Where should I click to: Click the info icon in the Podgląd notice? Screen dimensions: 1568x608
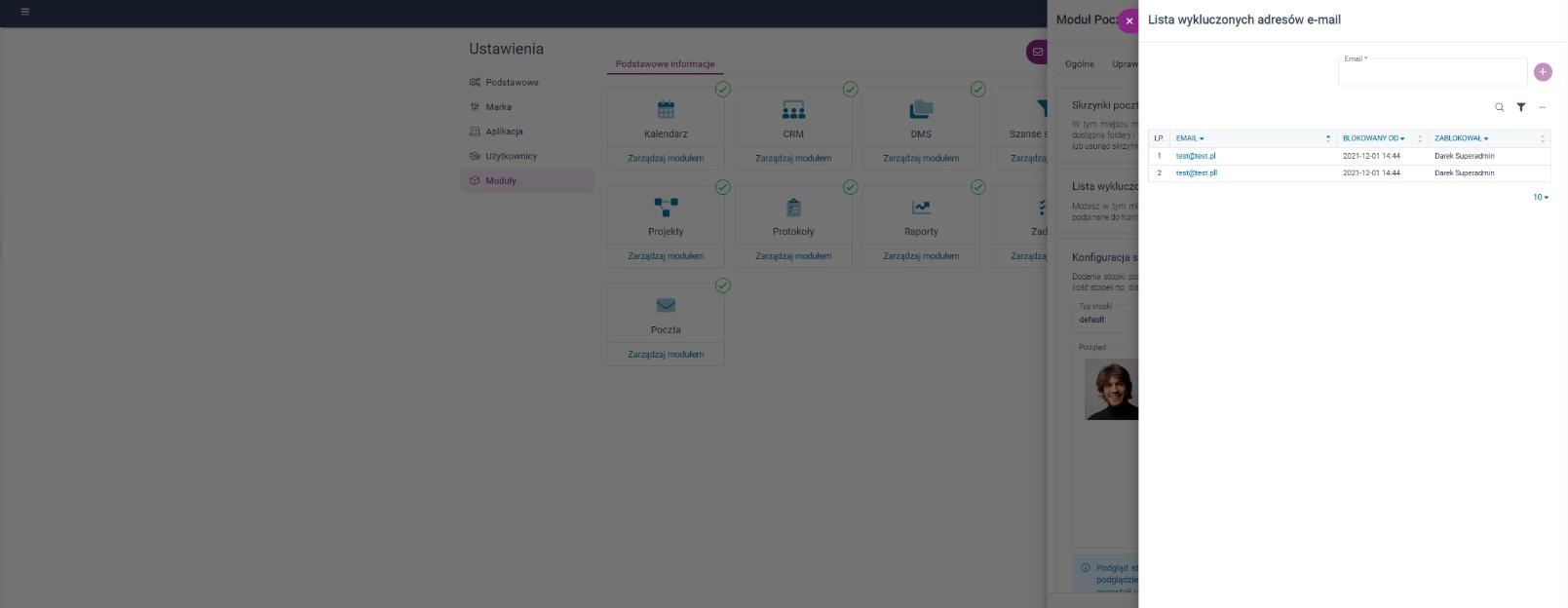point(1086,568)
